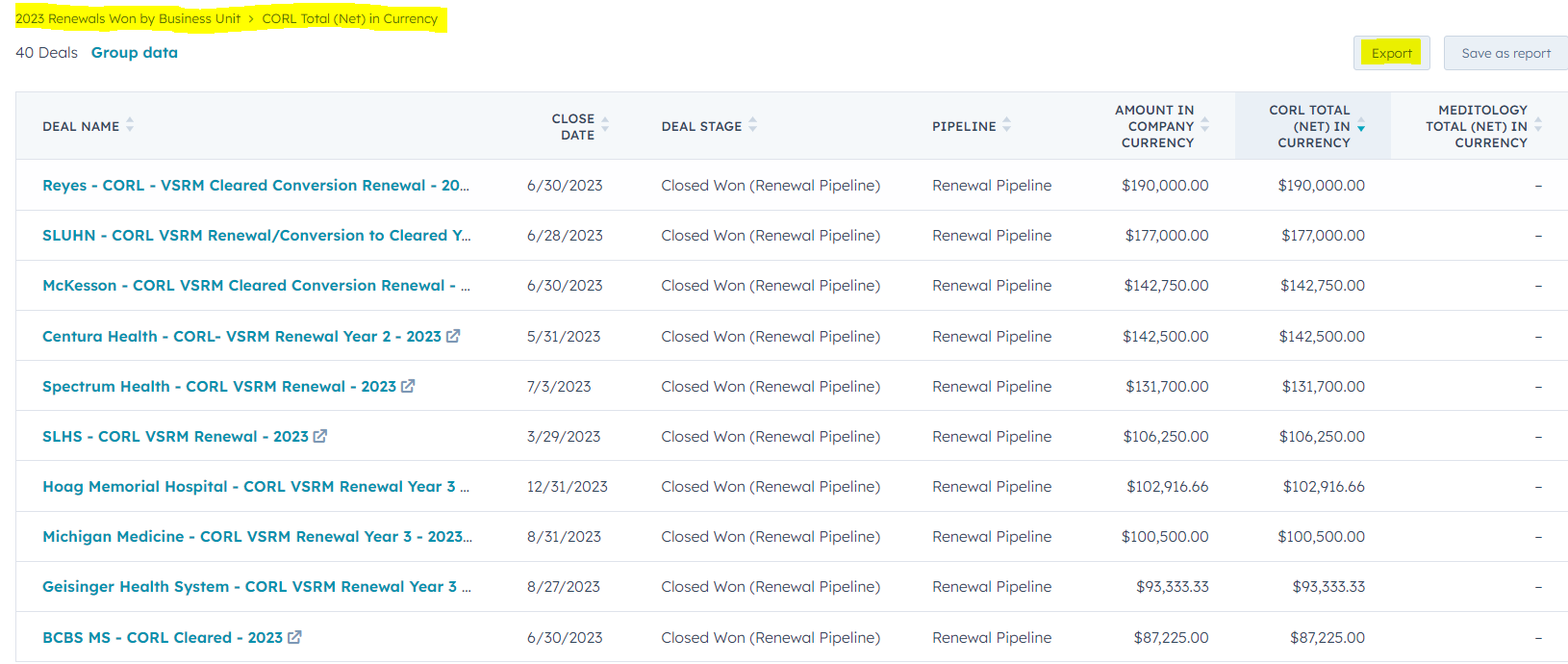Click external link icon beside BCBS MS deal
This screenshot has height=664, width=1568.
click(x=294, y=637)
